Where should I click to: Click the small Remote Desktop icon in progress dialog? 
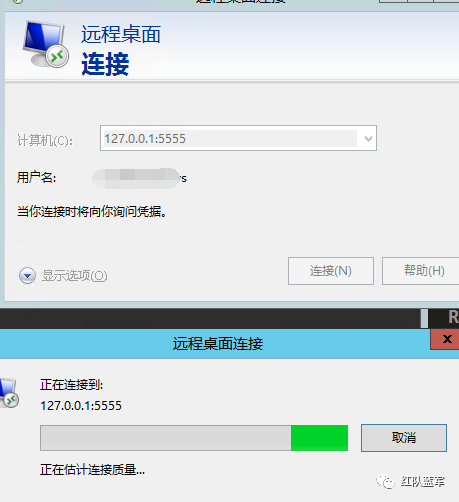pyautogui.click(x=9, y=393)
